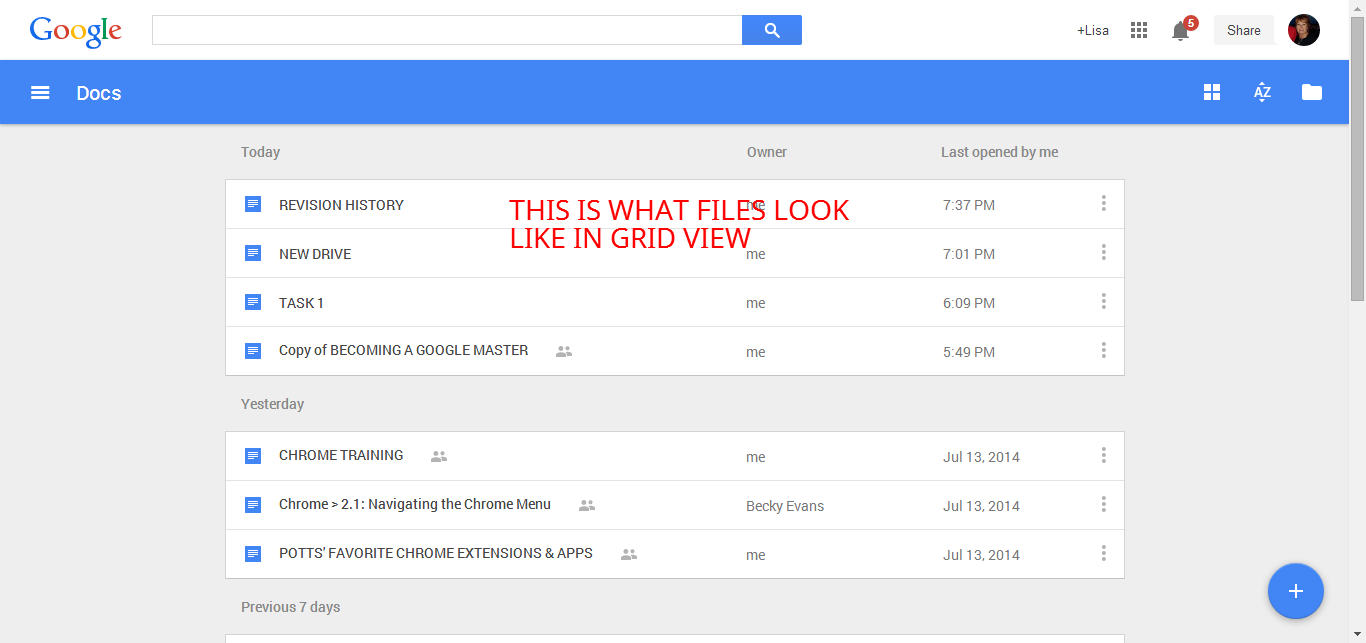Screen dimensions: 1366x643
Task: Open more options for Copy of BECOMING A GOOGLE MASTER
Action: point(1104,351)
